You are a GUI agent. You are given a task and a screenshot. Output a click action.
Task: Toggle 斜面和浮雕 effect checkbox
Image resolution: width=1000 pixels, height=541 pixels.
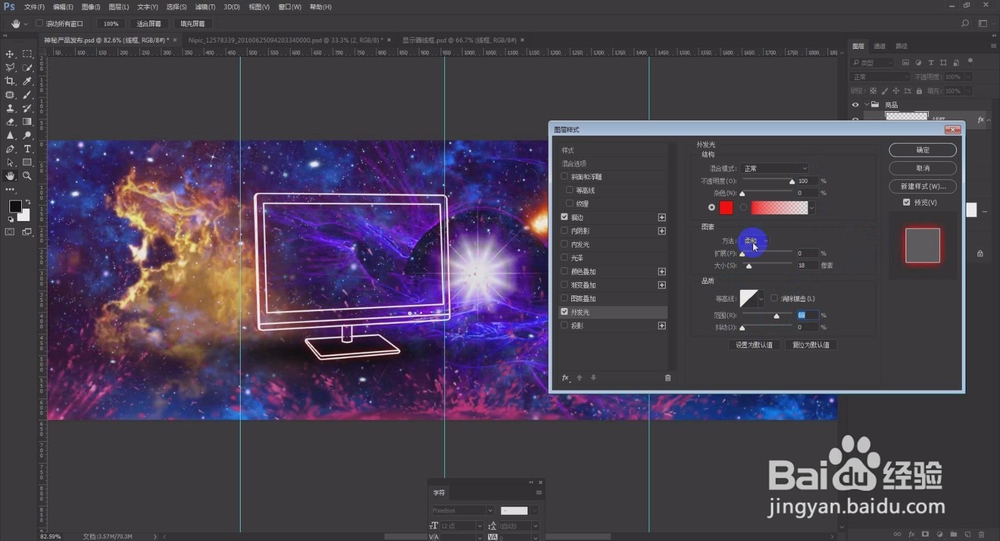click(564, 177)
